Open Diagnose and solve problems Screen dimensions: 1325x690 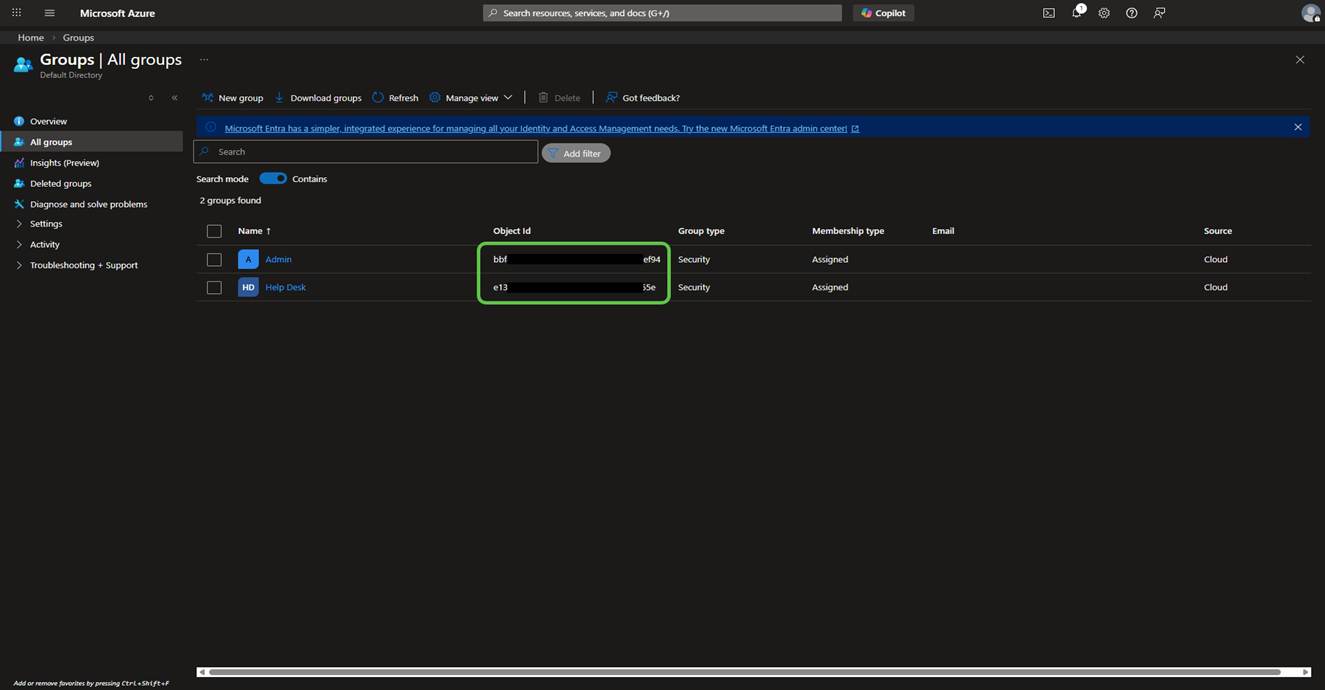pos(88,204)
